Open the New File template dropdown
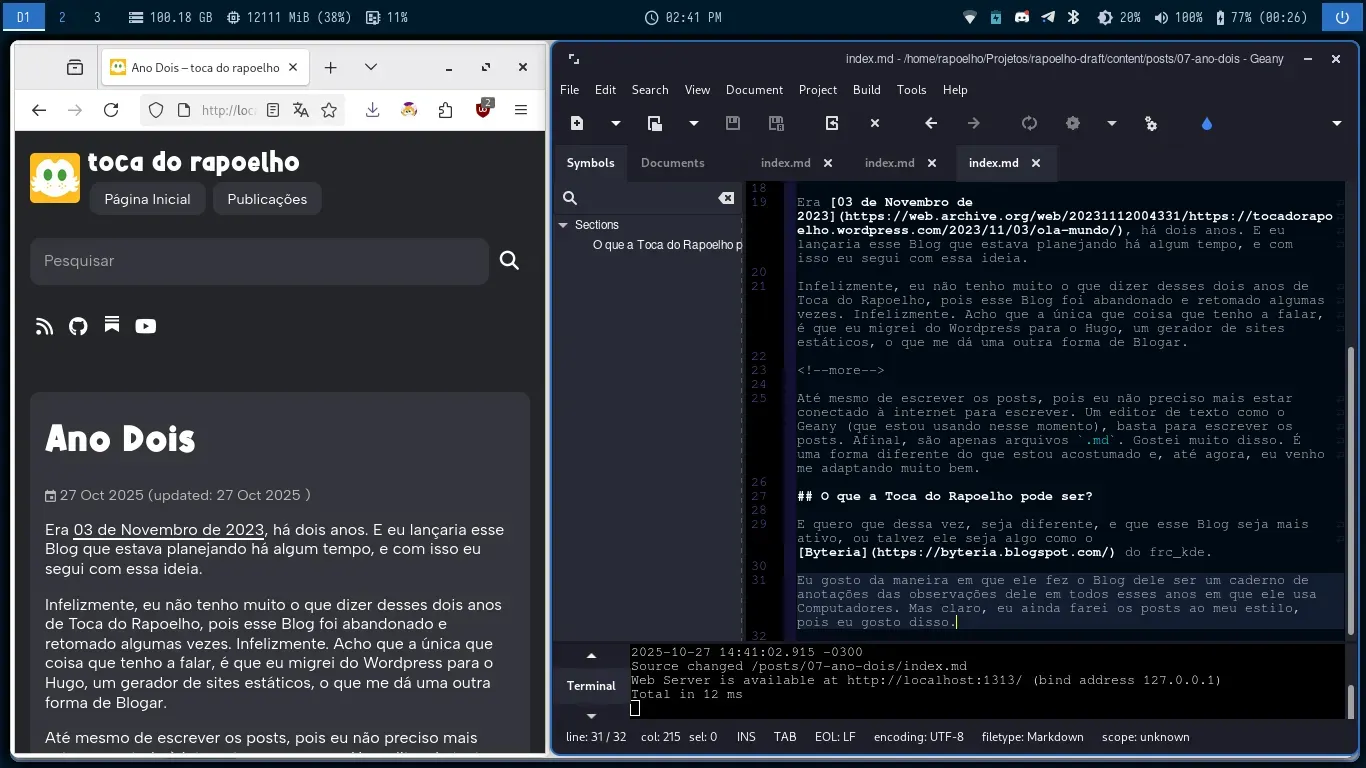 click(617, 123)
